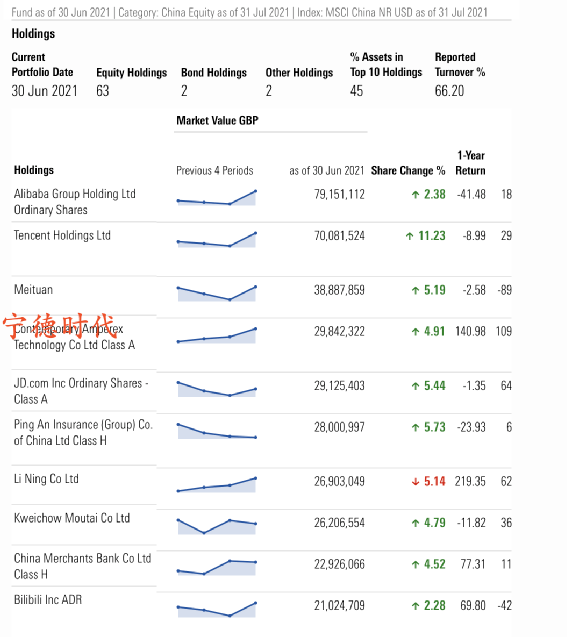
Task: Select the Meituan holding name
Action: point(33,290)
